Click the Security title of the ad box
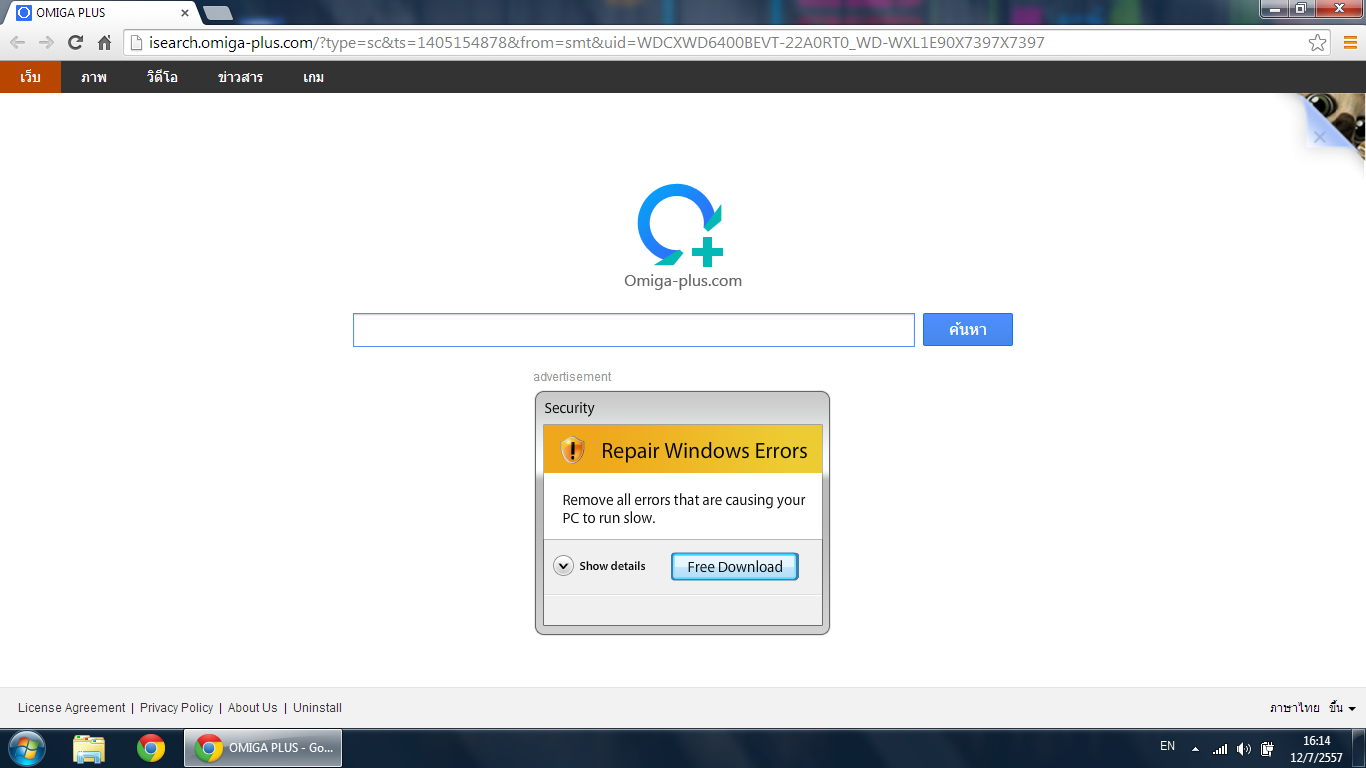The image size is (1366, 768). coord(569,408)
